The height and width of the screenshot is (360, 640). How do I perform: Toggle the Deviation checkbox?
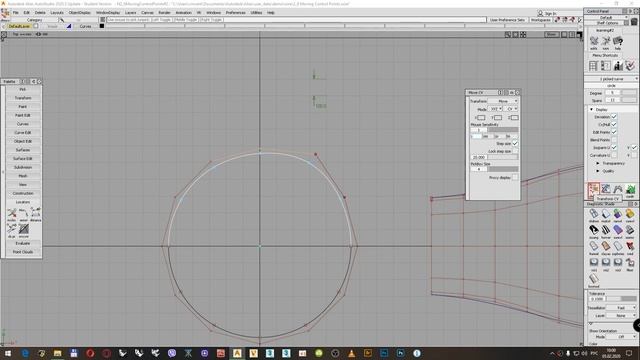point(614,117)
